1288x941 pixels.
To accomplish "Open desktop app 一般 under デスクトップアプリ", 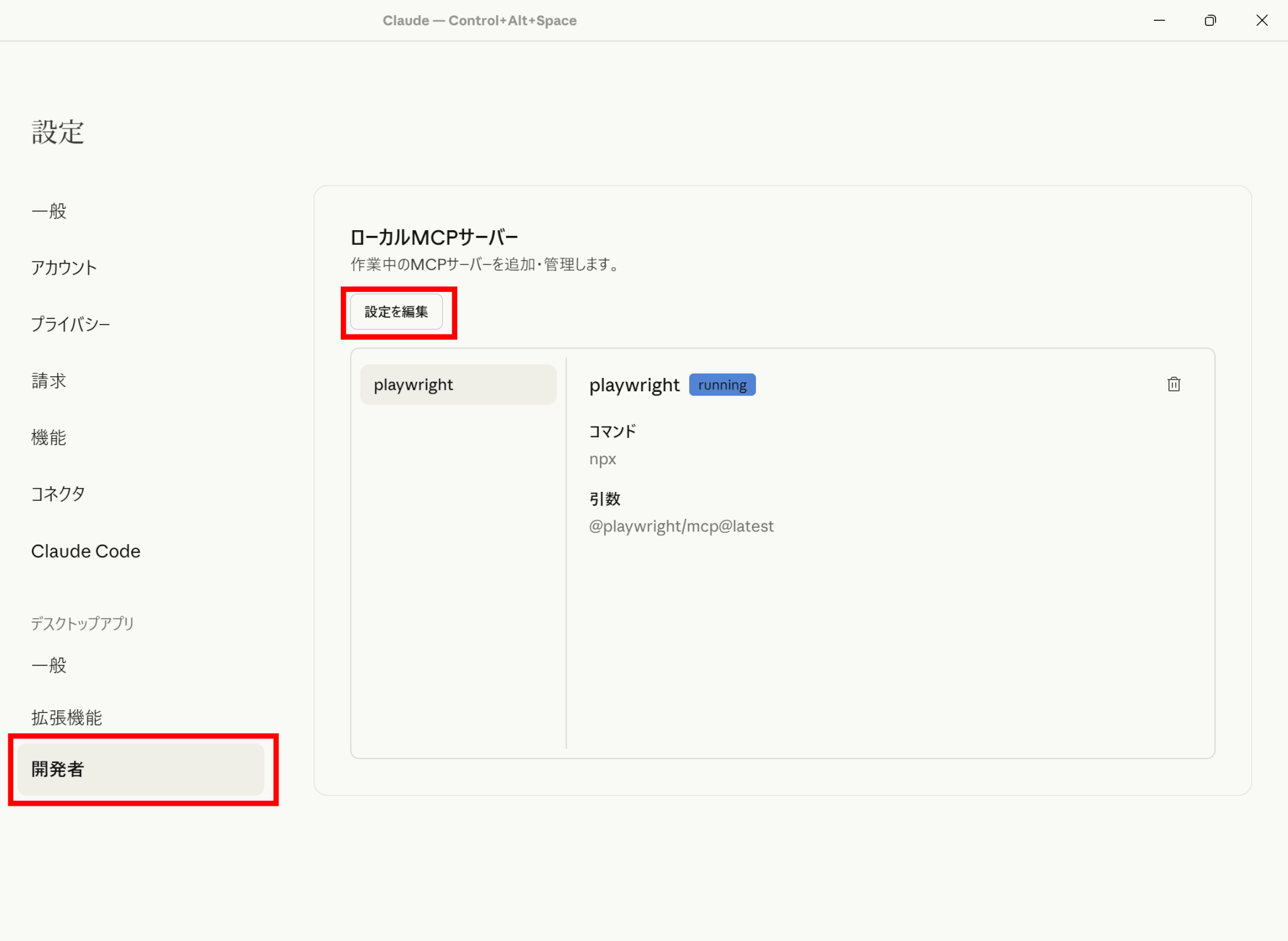I will (49, 665).
